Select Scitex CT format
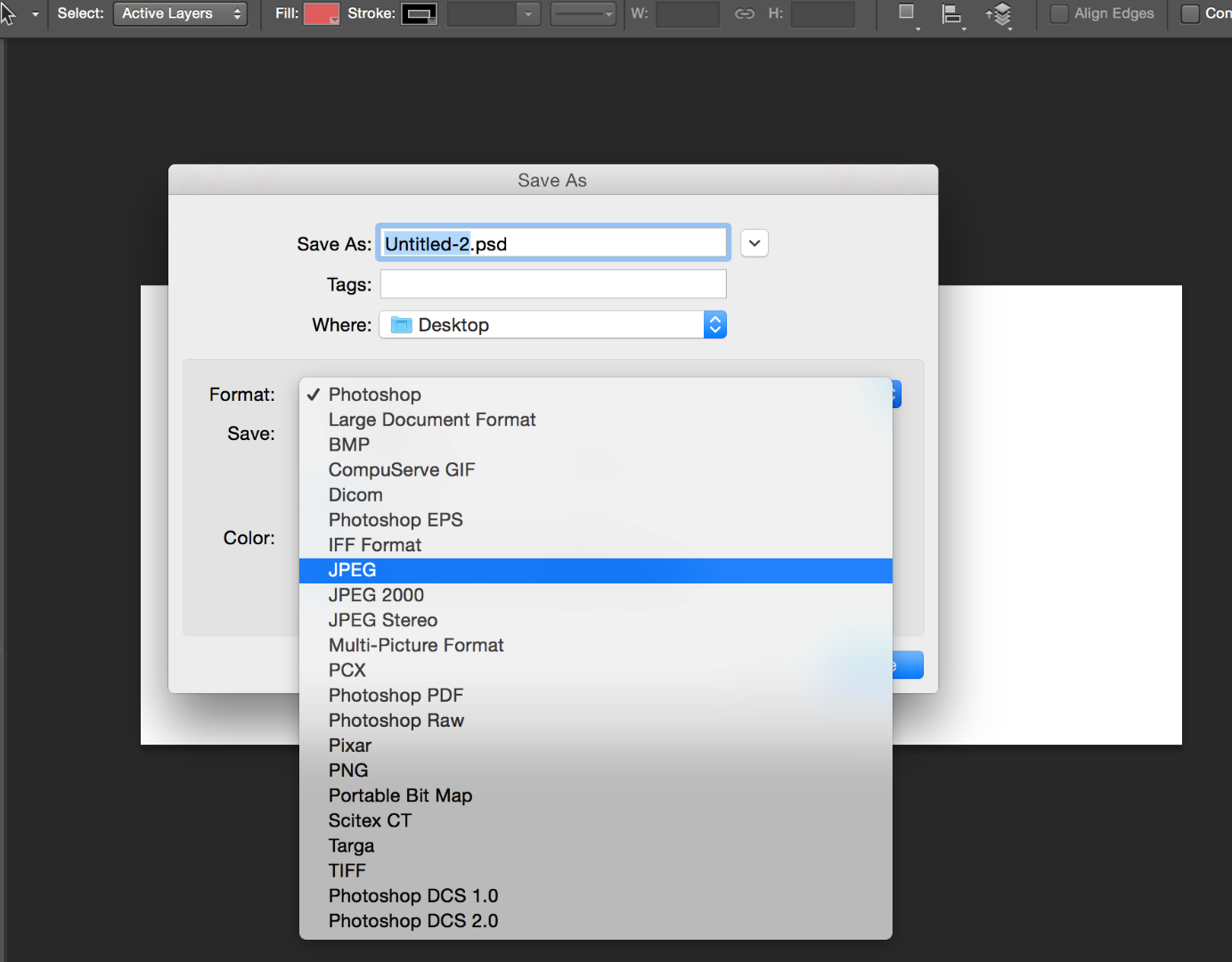The image size is (1232, 962). point(595,820)
